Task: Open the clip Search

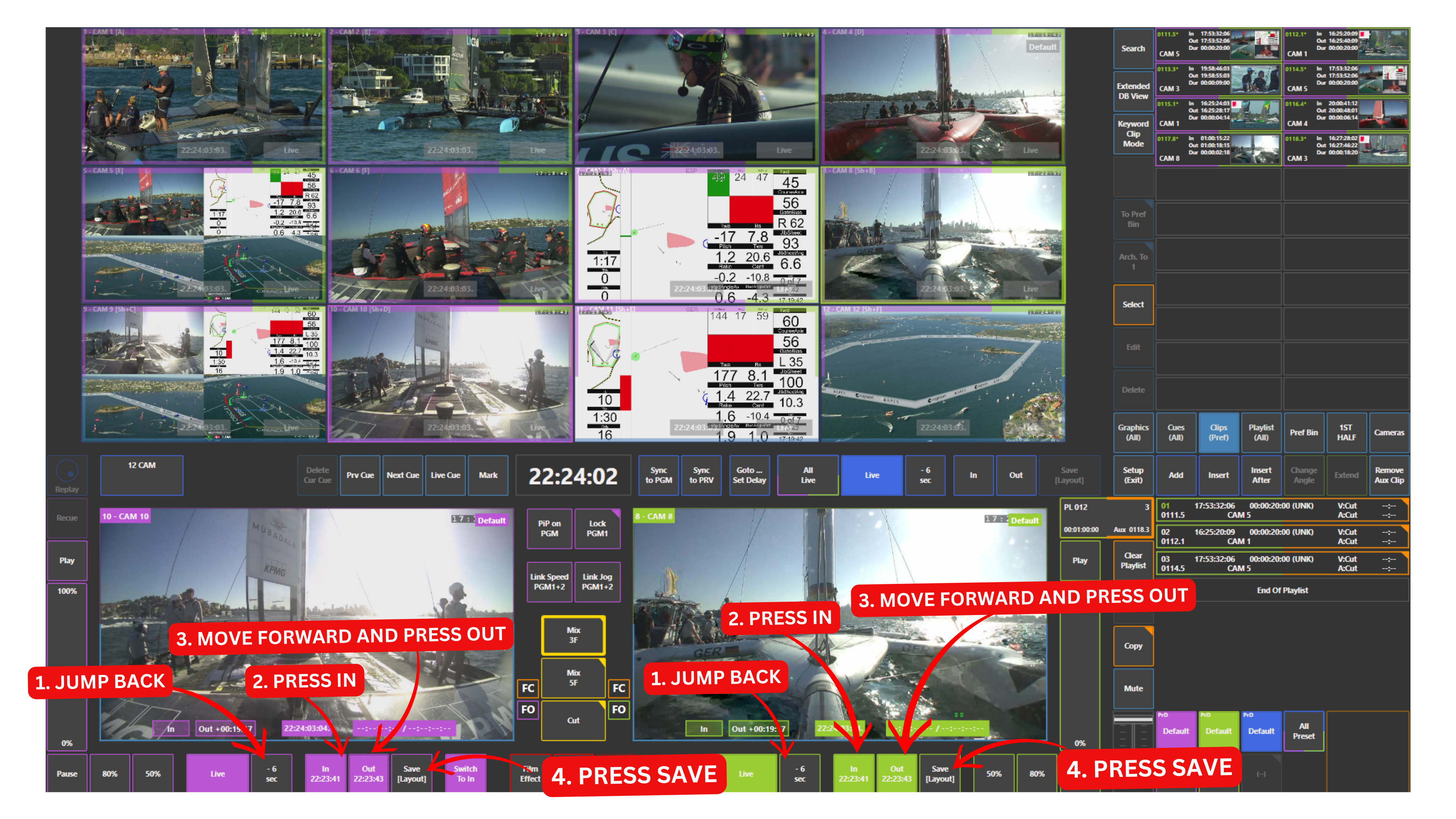Action: click(x=1133, y=49)
